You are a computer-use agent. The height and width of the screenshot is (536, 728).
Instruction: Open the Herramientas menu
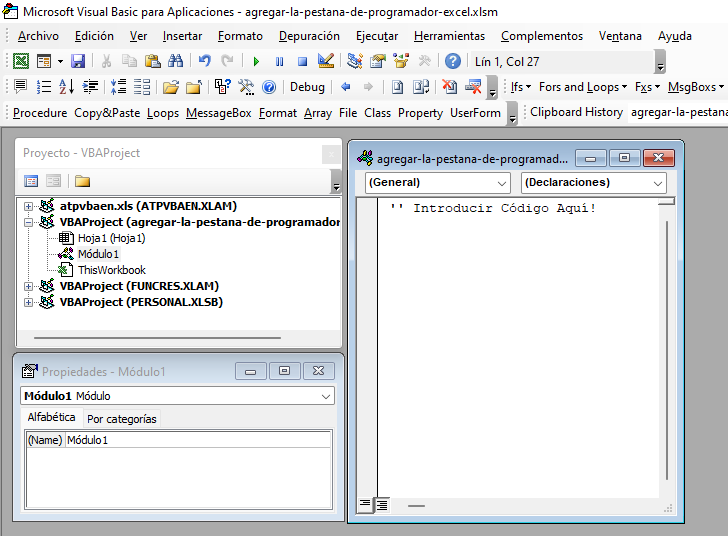(449, 36)
